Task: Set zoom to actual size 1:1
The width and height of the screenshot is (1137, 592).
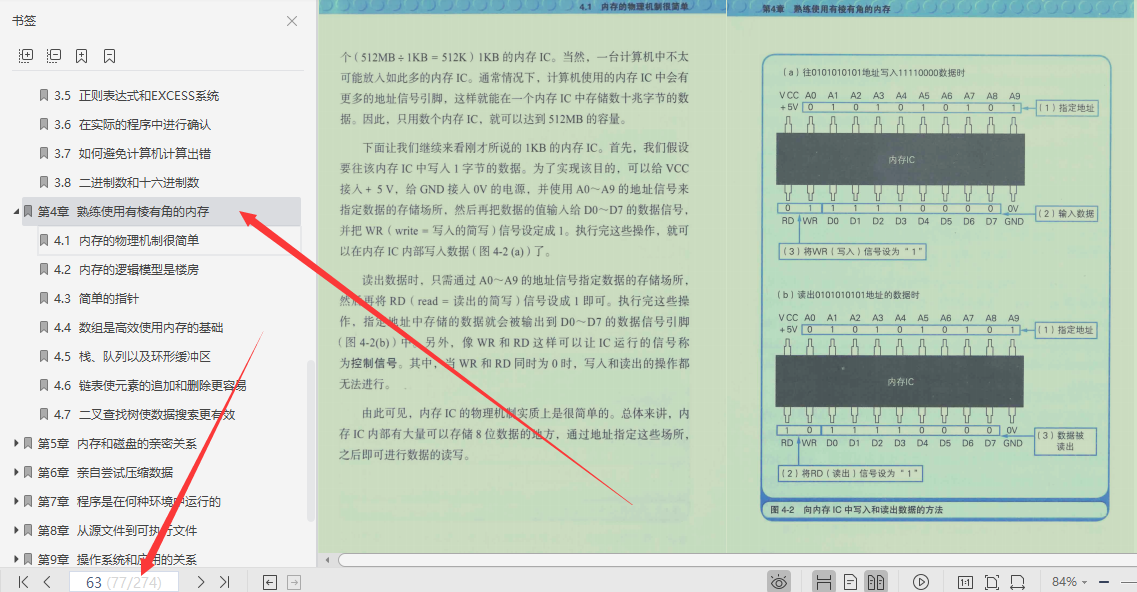Action: coord(966,580)
